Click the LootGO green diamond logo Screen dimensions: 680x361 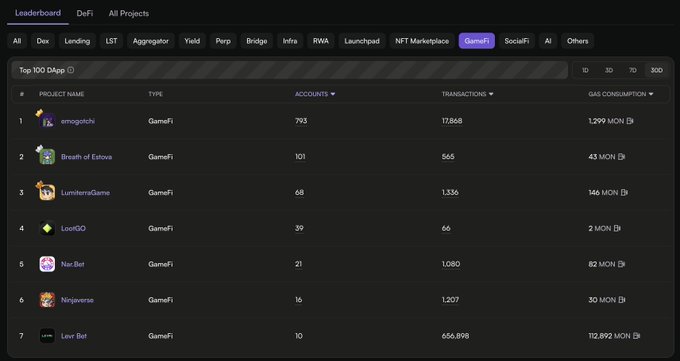click(x=47, y=228)
